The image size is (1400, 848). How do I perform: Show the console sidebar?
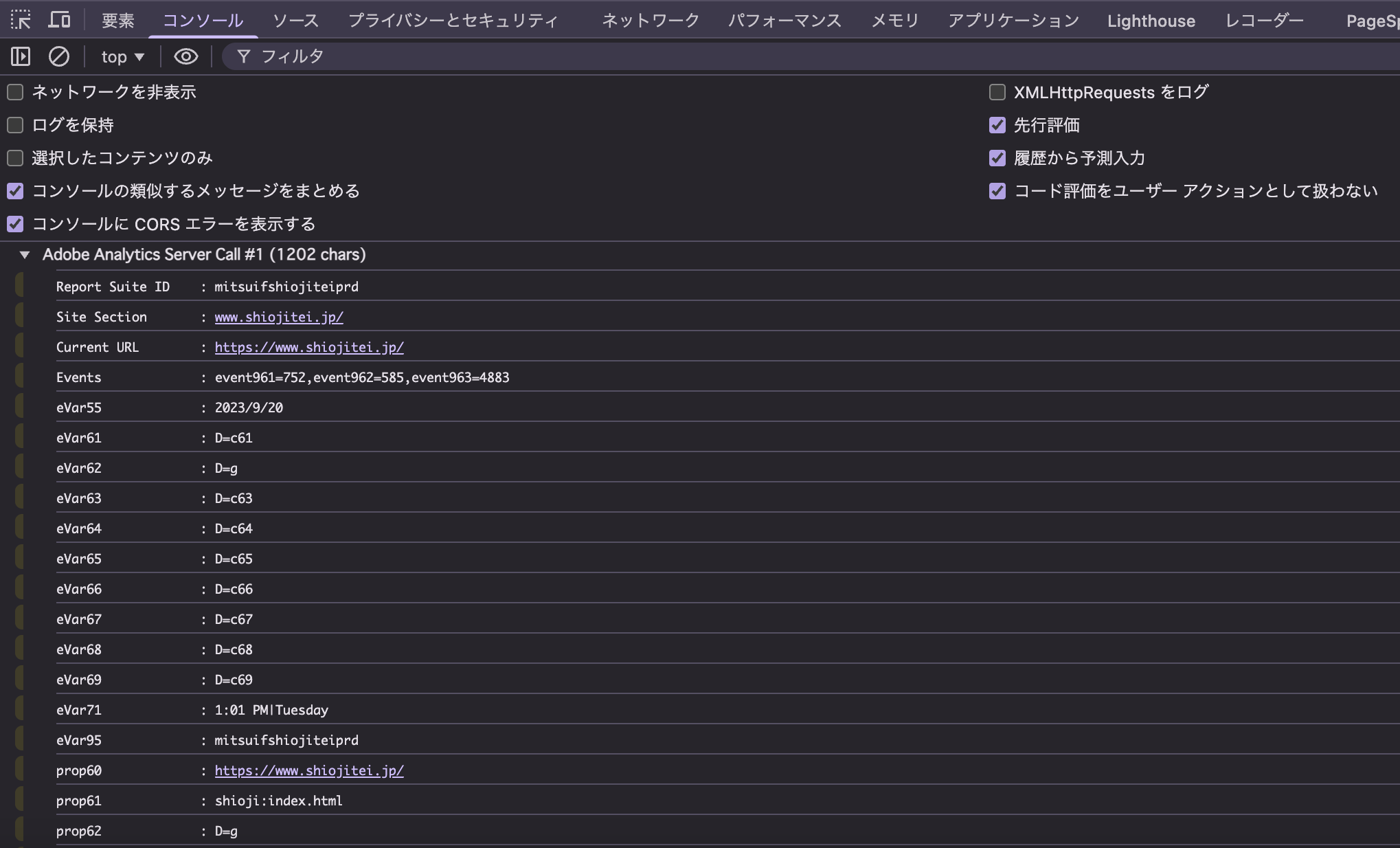(19, 56)
